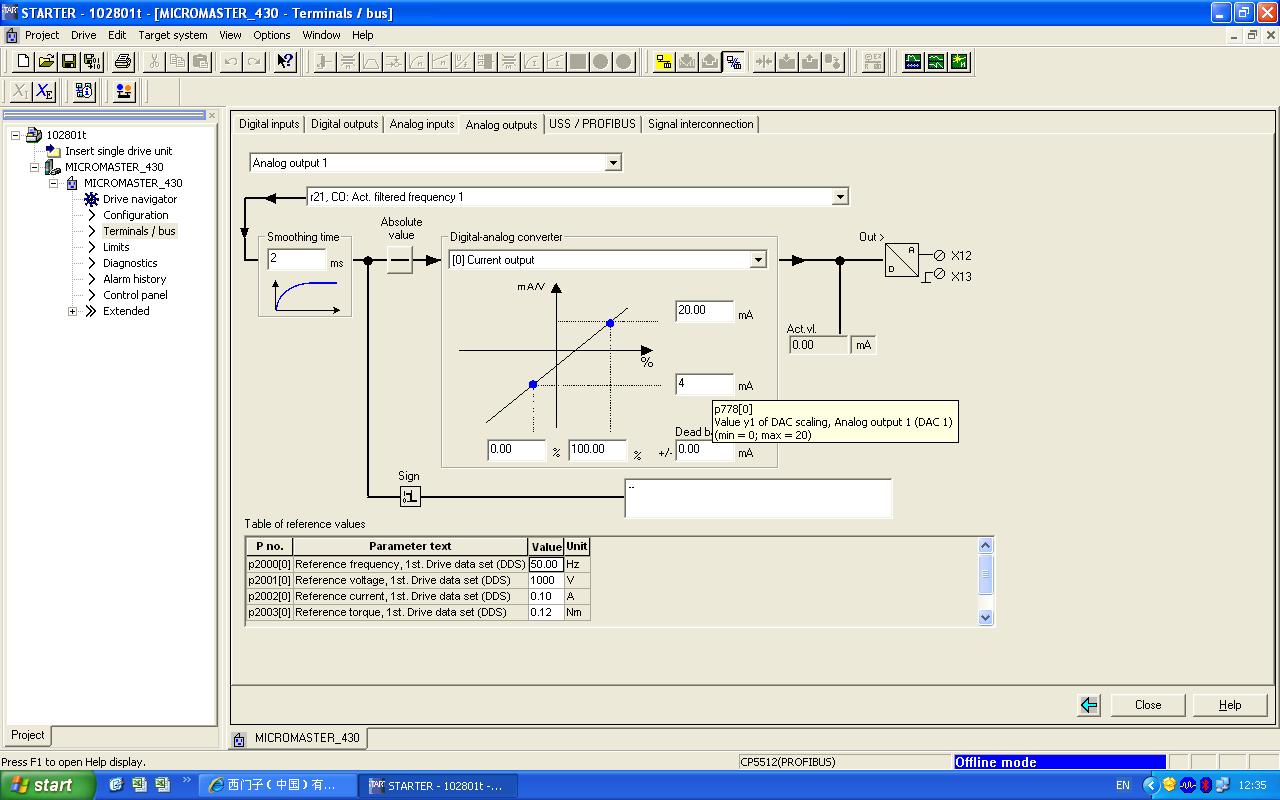
Task: Click the EN language indicator in system tray
Action: point(1123,786)
